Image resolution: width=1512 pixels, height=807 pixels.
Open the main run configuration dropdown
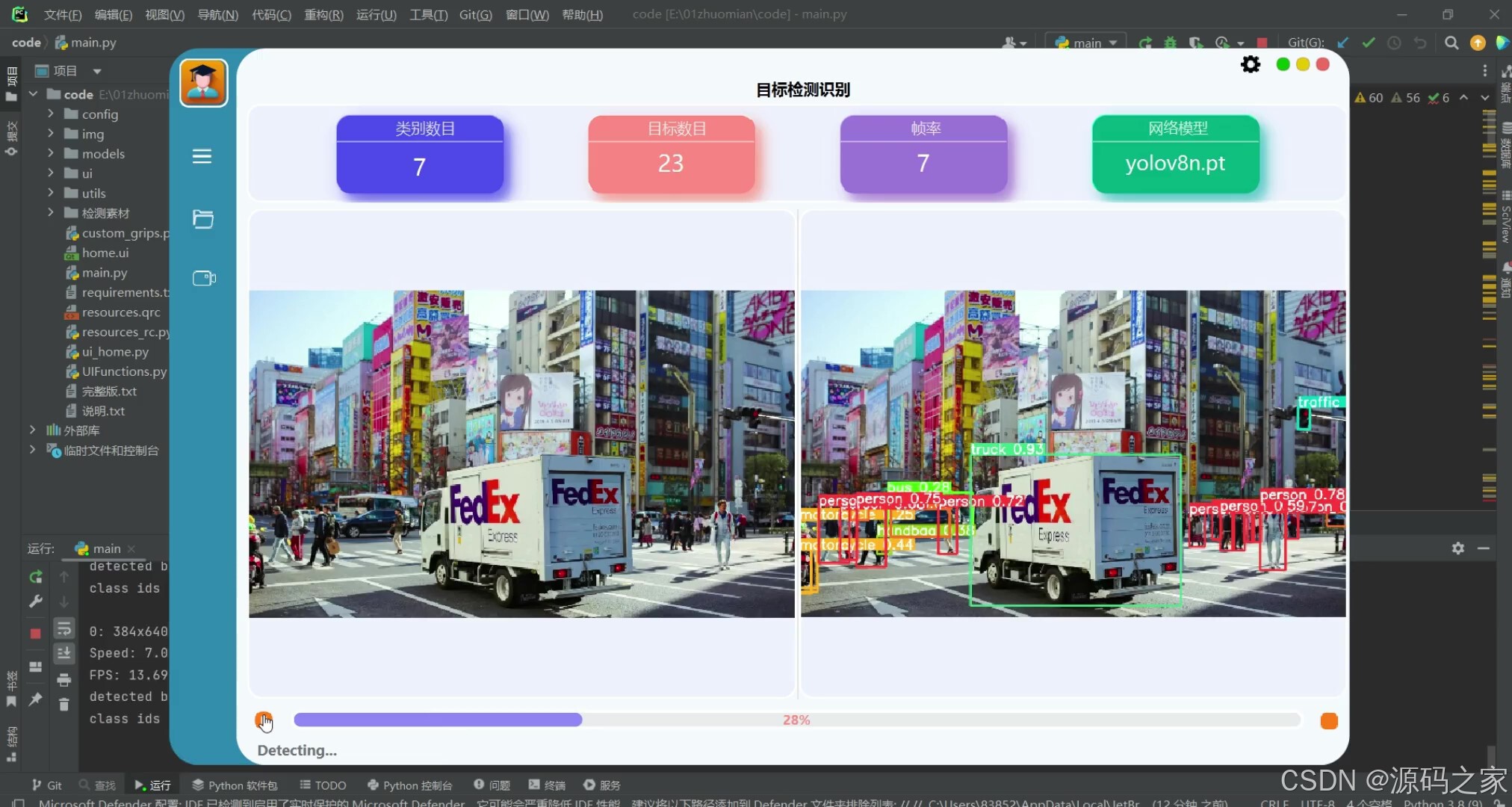click(1086, 43)
